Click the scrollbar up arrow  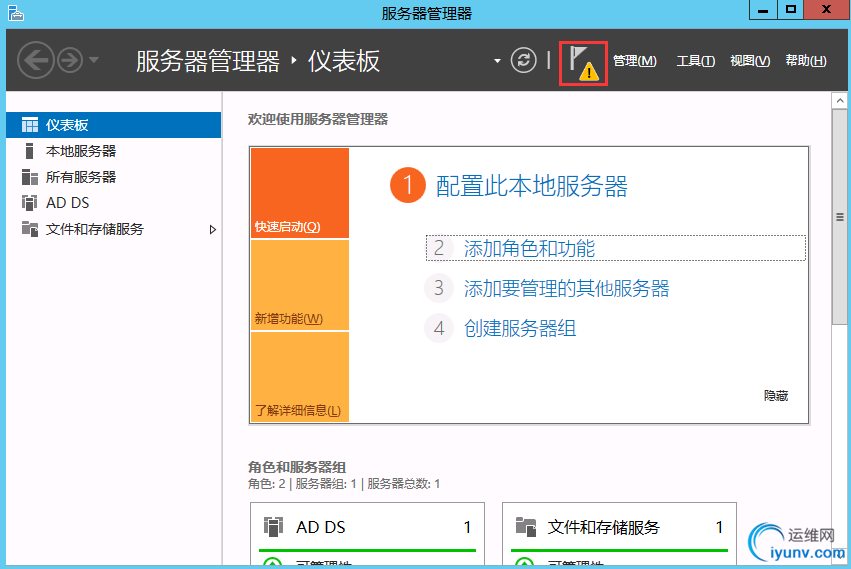tap(840, 100)
